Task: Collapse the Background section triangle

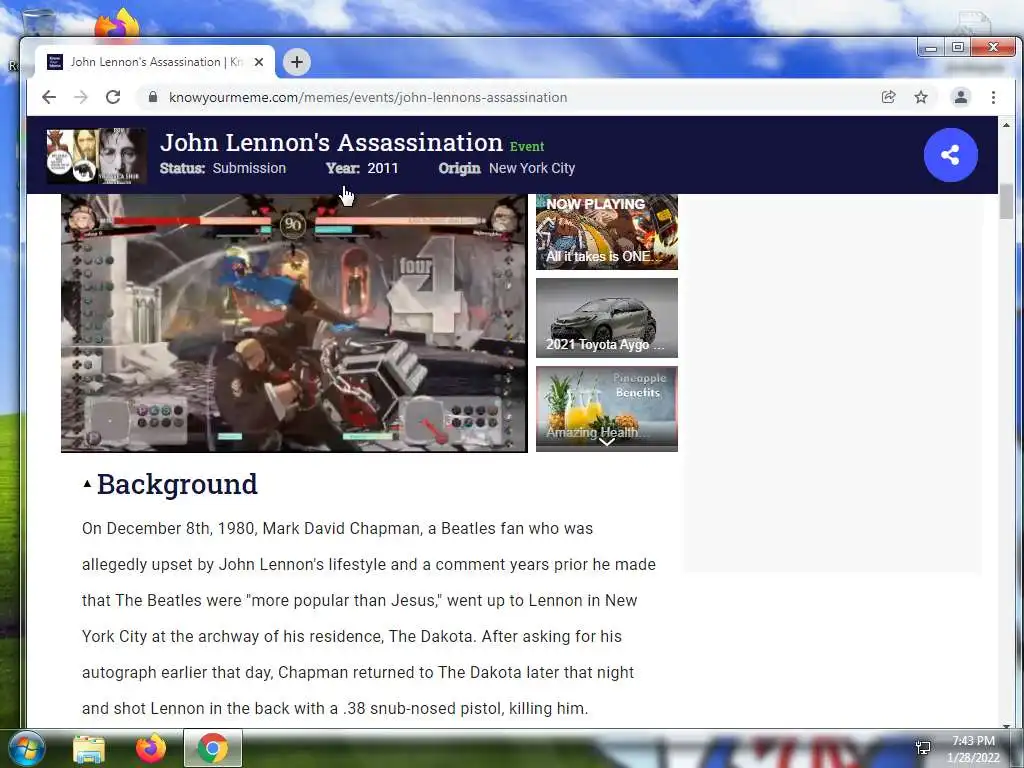Action: point(87,484)
